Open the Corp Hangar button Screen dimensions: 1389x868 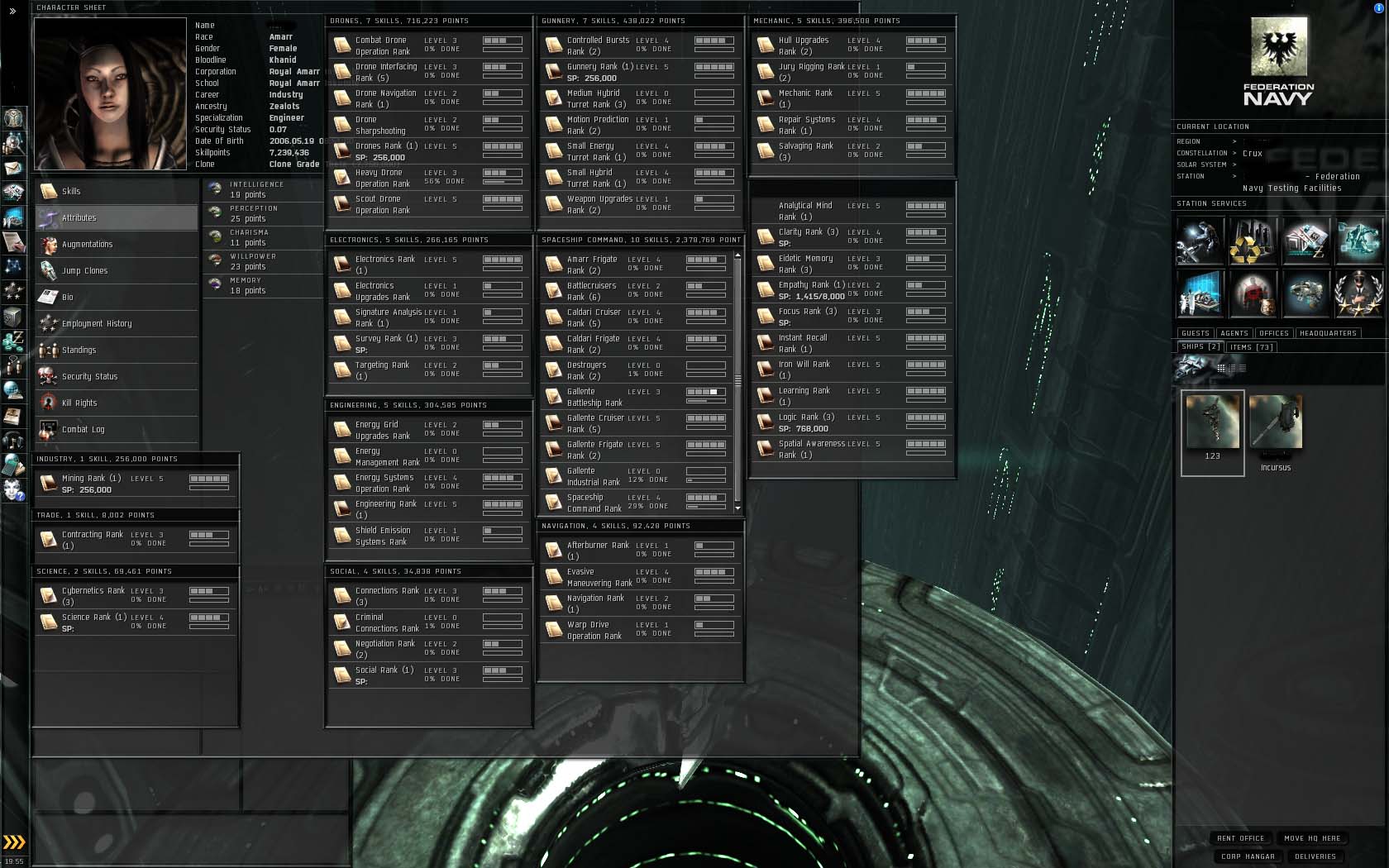coord(1248,856)
